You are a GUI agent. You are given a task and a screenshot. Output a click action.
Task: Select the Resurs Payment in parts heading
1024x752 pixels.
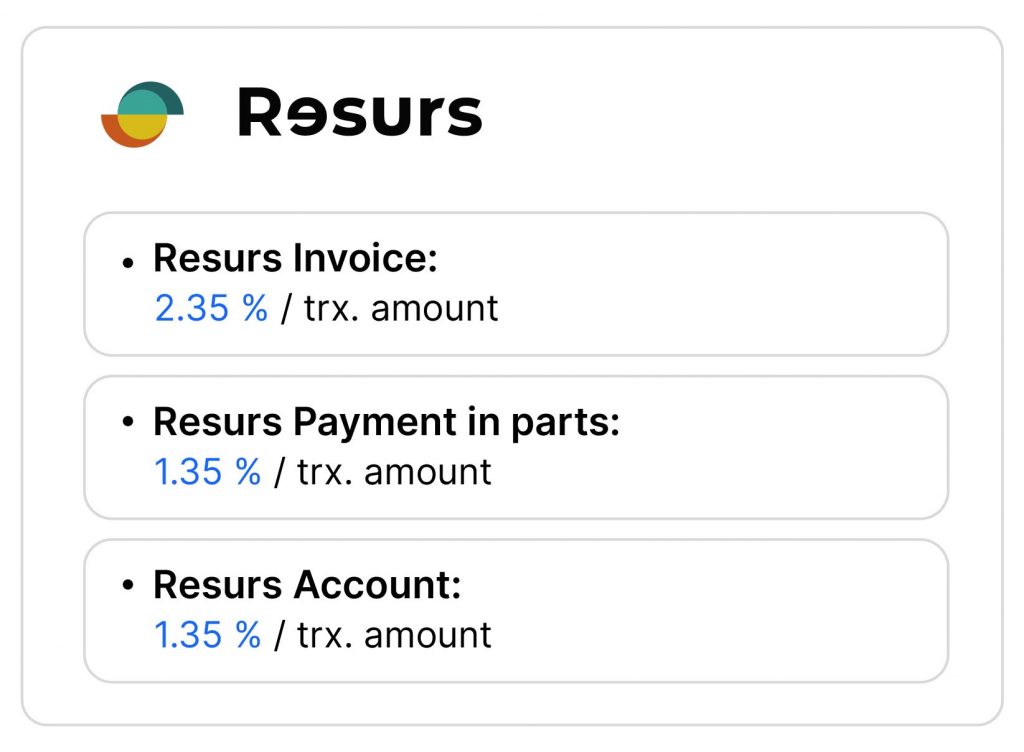[x=386, y=422]
